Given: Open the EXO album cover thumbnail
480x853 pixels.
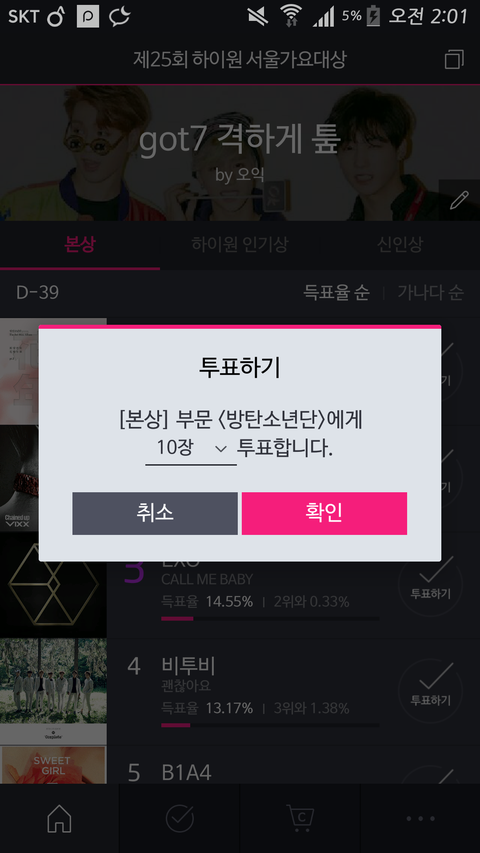Looking at the screenshot, I should (x=53, y=585).
